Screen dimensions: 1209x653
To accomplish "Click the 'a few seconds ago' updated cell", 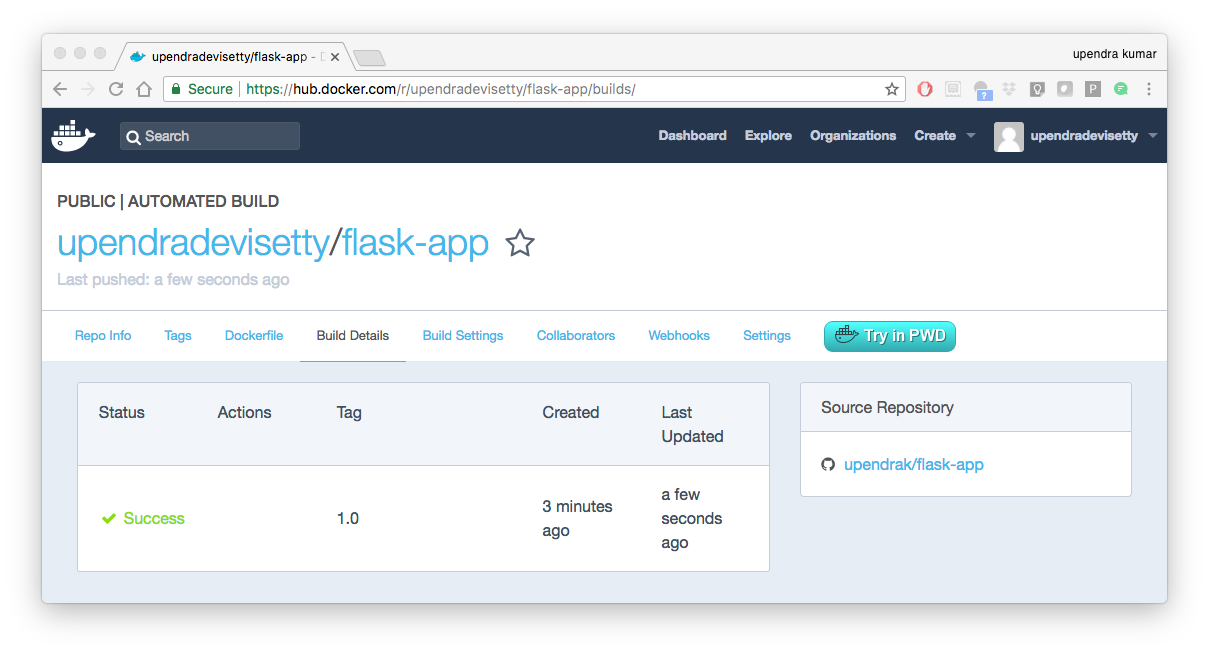I will [x=692, y=518].
